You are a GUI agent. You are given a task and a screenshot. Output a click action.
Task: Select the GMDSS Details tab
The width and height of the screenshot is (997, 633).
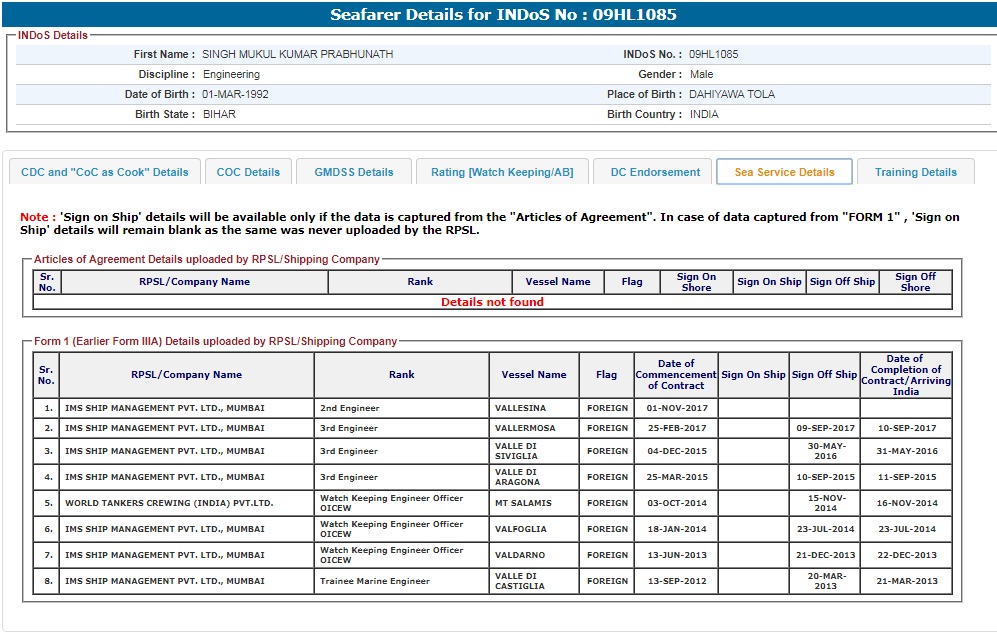354,172
